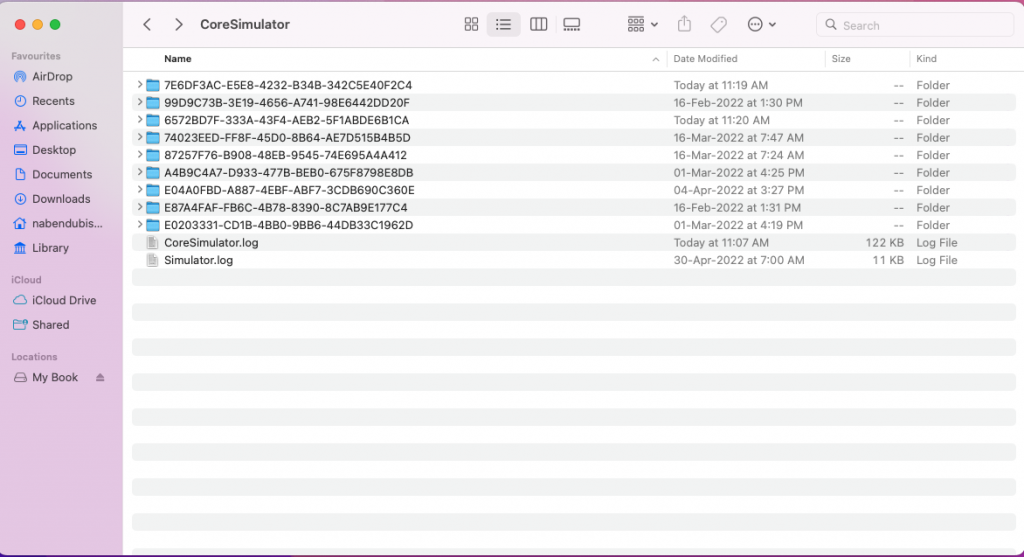Select the E04A0FBD-A887-4EBF-ABF7-3CDB690C360E folder name
Image resolution: width=1024 pixels, height=557 pixels.
coord(289,191)
